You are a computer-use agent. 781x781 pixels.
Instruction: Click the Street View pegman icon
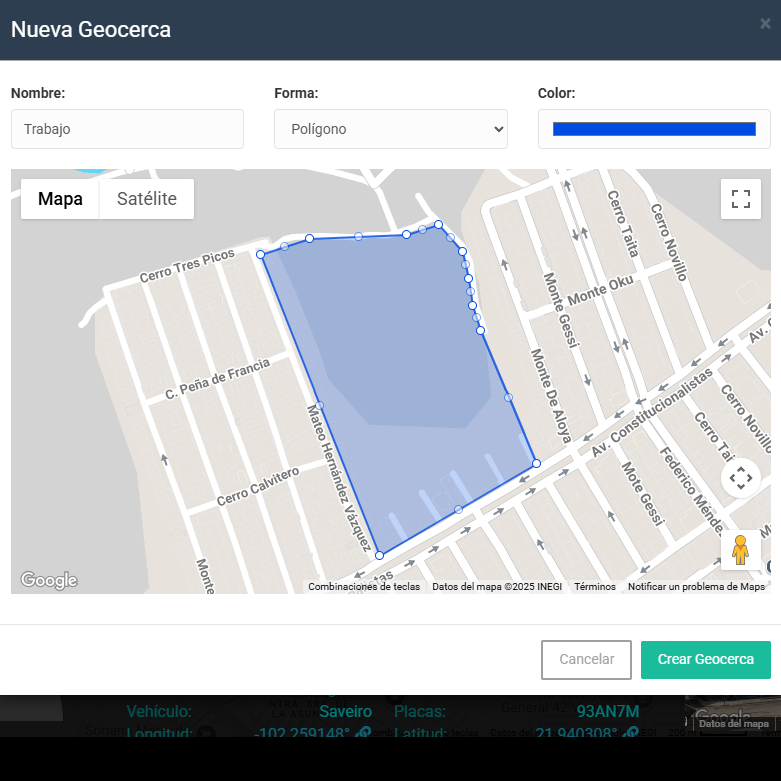tap(740, 549)
